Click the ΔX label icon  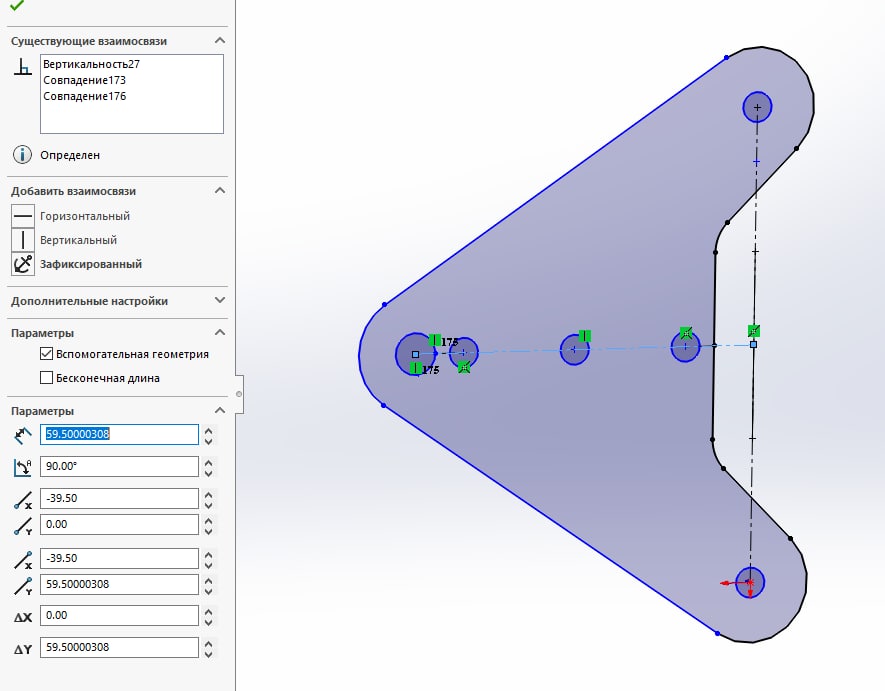pos(23,617)
